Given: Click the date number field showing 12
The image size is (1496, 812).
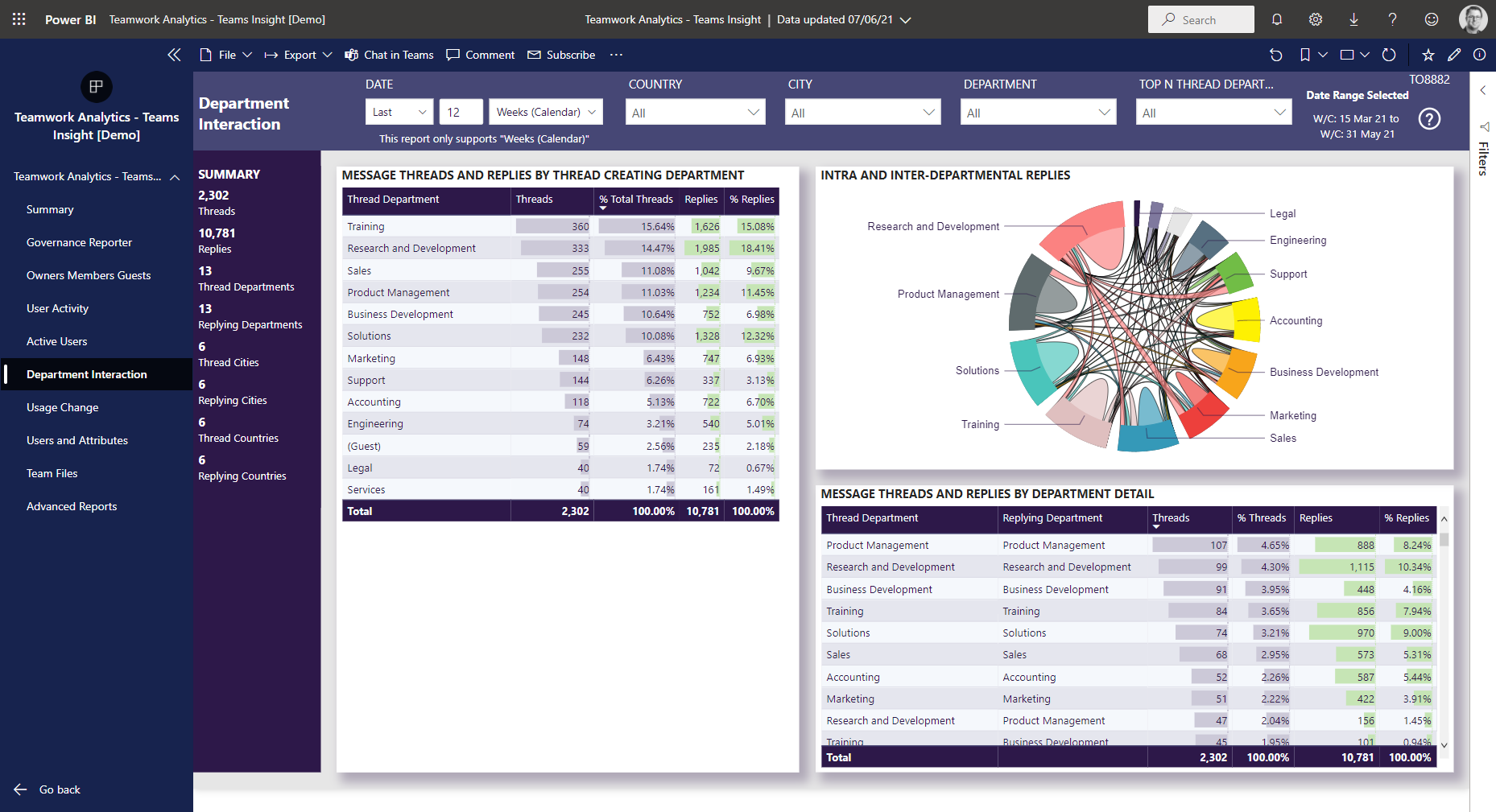Looking at the screenshot, I should pyautogui.click(x=461, y=112).
